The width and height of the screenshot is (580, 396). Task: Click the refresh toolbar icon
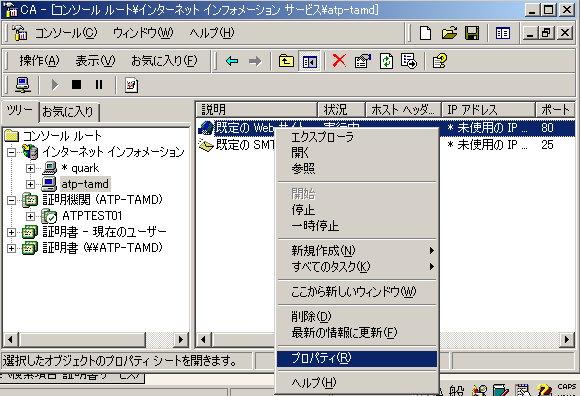386,61
